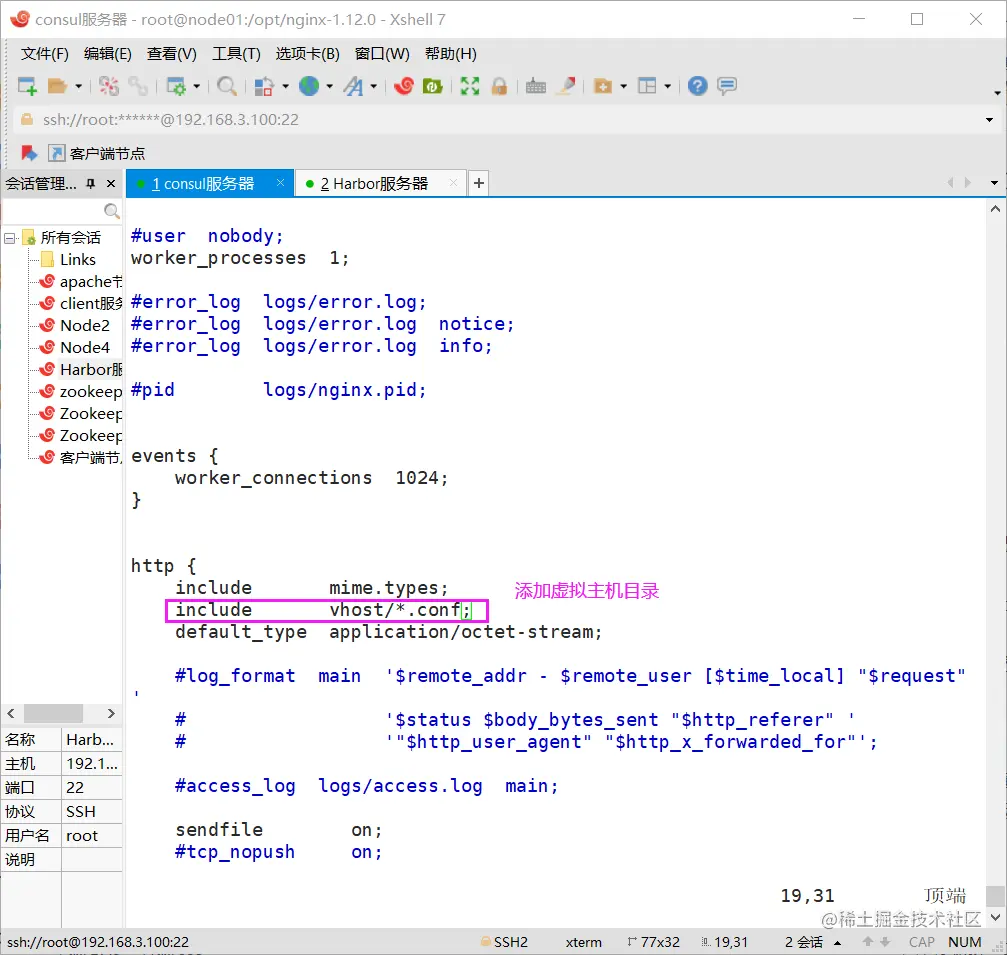Close the 1 consul服务器 tab
This screenshot has width=1007, height=955.
[281, 183]
